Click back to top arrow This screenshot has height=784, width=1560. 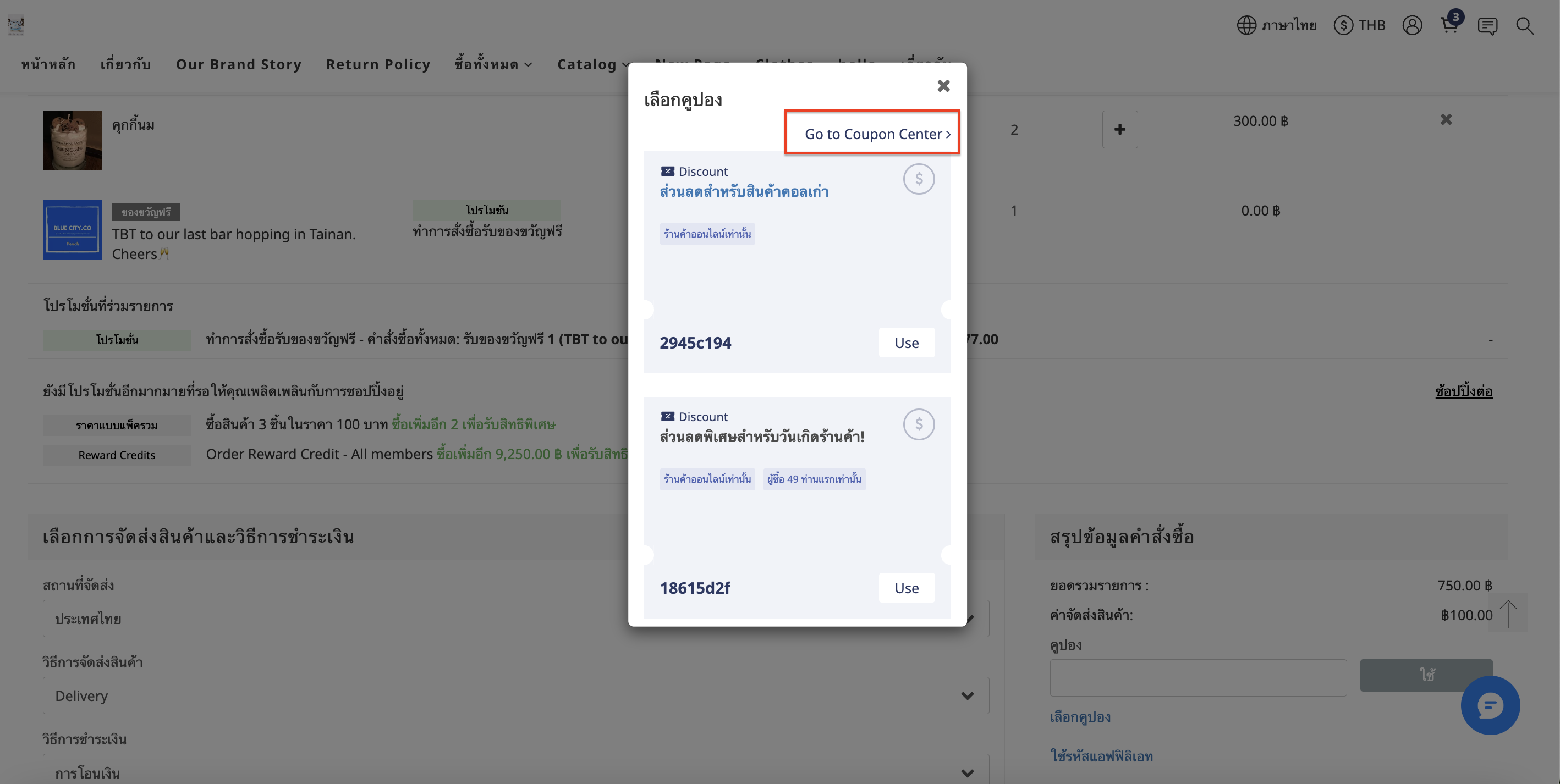(x=1507, y=612)
